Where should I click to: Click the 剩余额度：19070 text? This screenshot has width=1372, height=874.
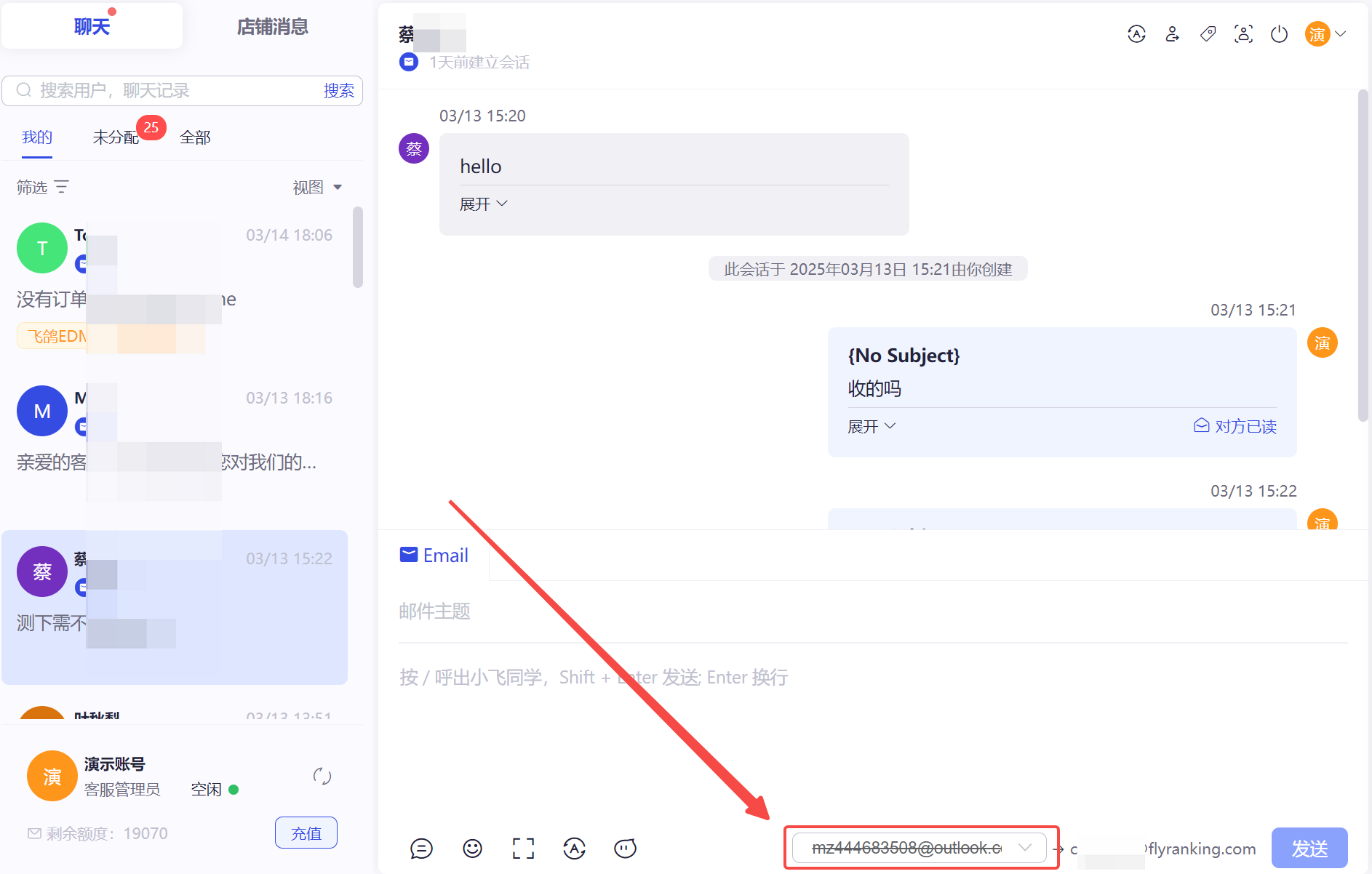(x=107, y=833)
